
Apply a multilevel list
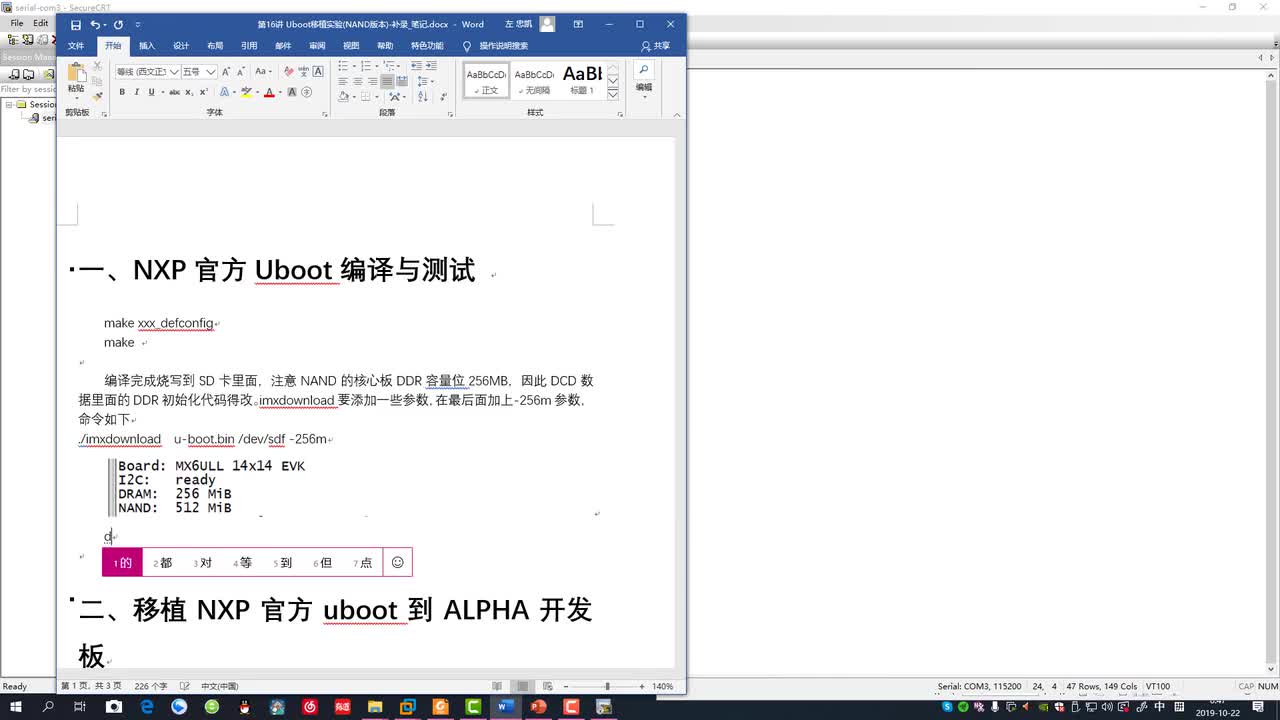(x=390, y=66)
